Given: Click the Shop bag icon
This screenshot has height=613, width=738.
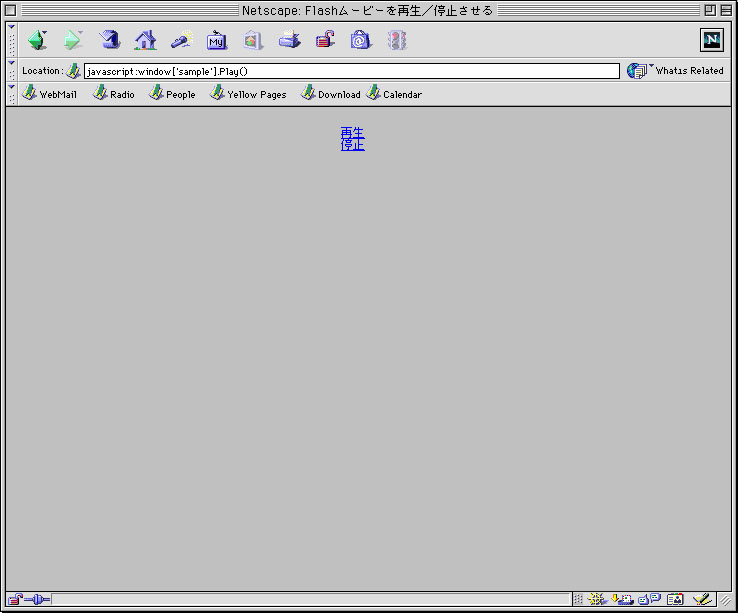Looking at the screenshot, I should click(x=361, y=40).
